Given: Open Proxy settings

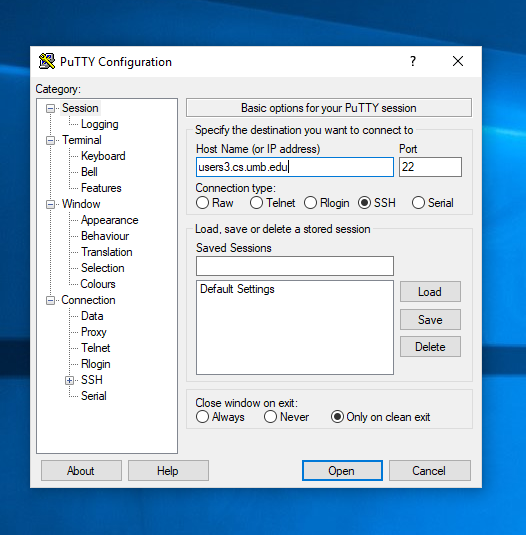Looking at the screenshot, I should click(x=94, y=332).
